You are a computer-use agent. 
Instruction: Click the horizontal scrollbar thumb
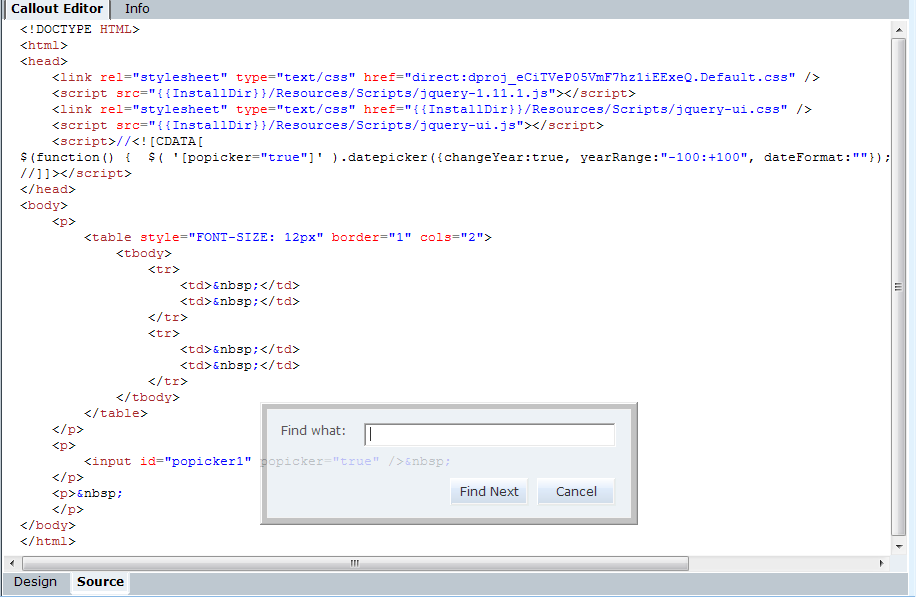point(354,564)
